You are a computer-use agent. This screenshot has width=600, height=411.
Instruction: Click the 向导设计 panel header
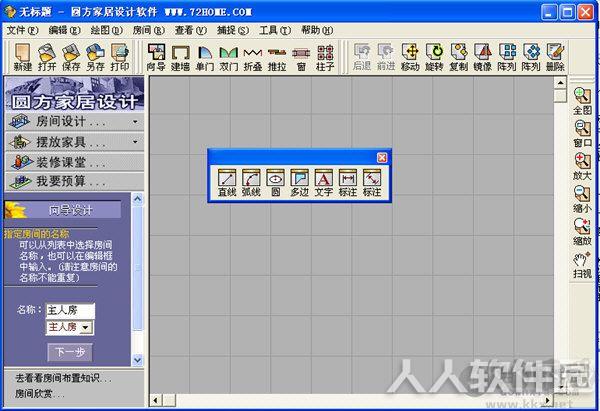pyautogui.click(x=63, y=210)
